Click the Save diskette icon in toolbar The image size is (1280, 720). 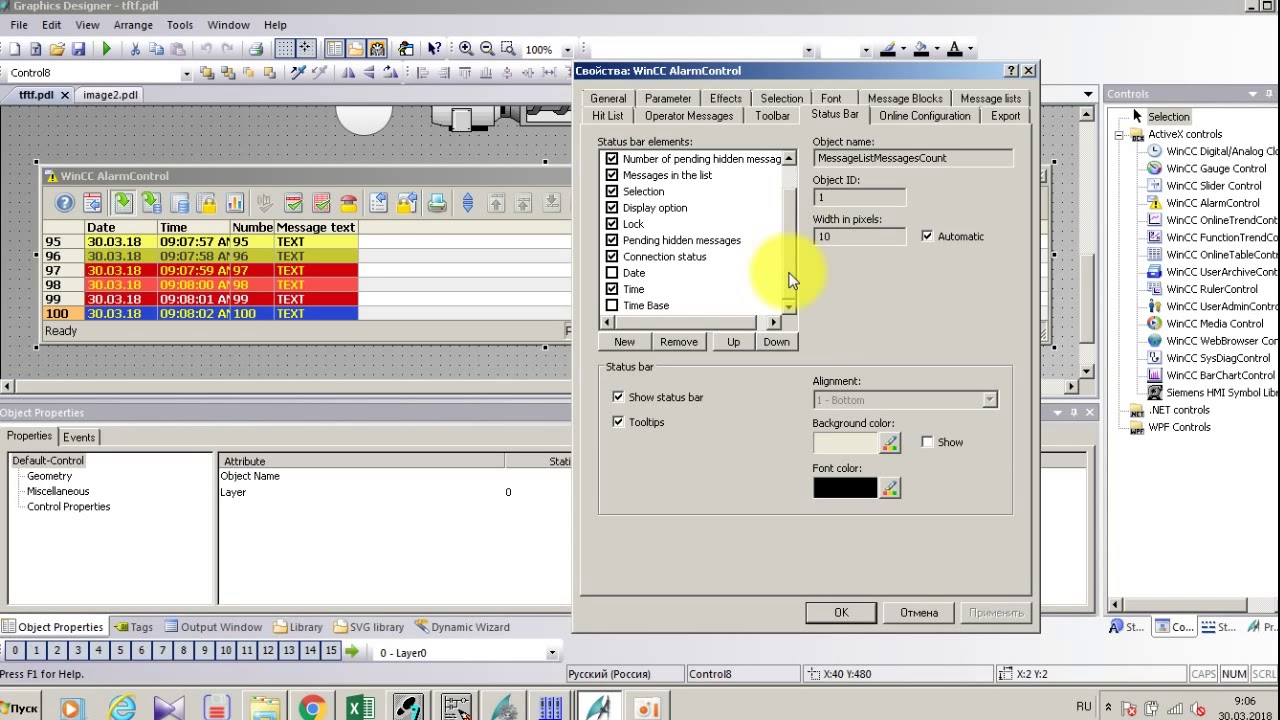pyautogui.click(x=79, y=49)
